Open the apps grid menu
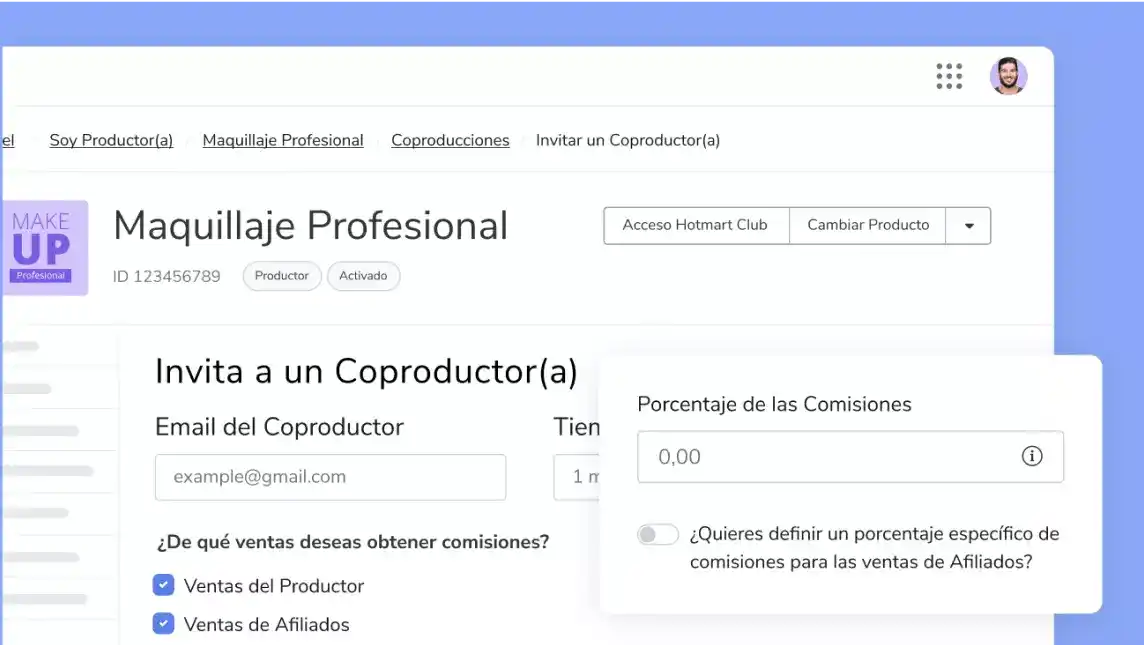Image resolution: width=1144 pixels, height=645 pixels. [x=948, y=76]
